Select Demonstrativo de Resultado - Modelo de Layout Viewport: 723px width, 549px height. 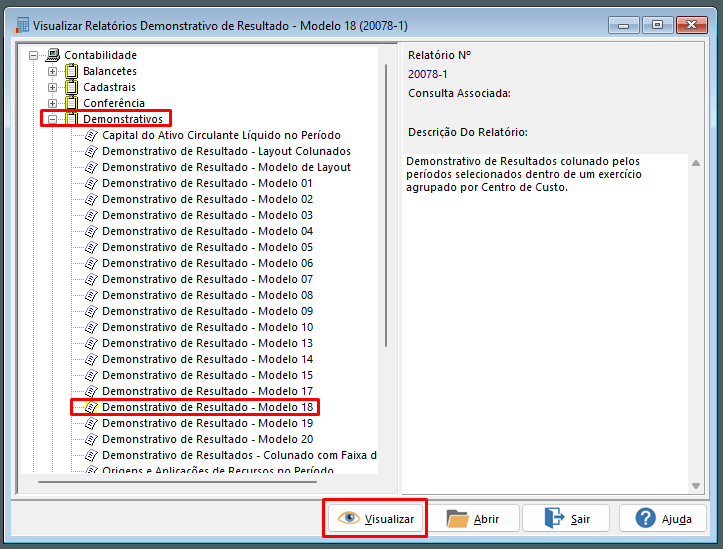226,167
